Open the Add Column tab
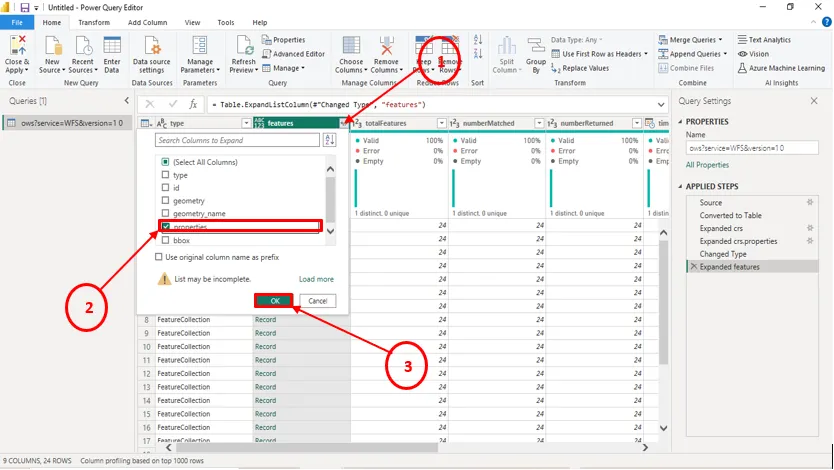 (x=147, y=22)
